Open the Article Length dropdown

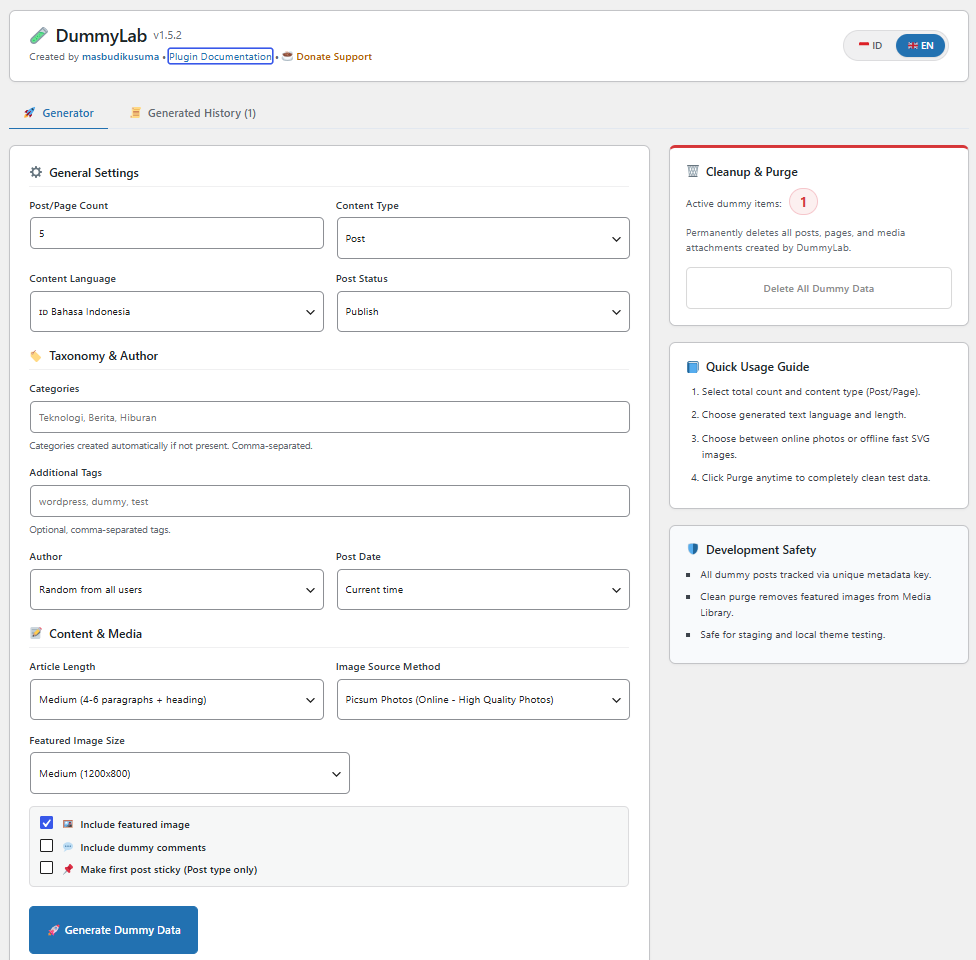177,700
